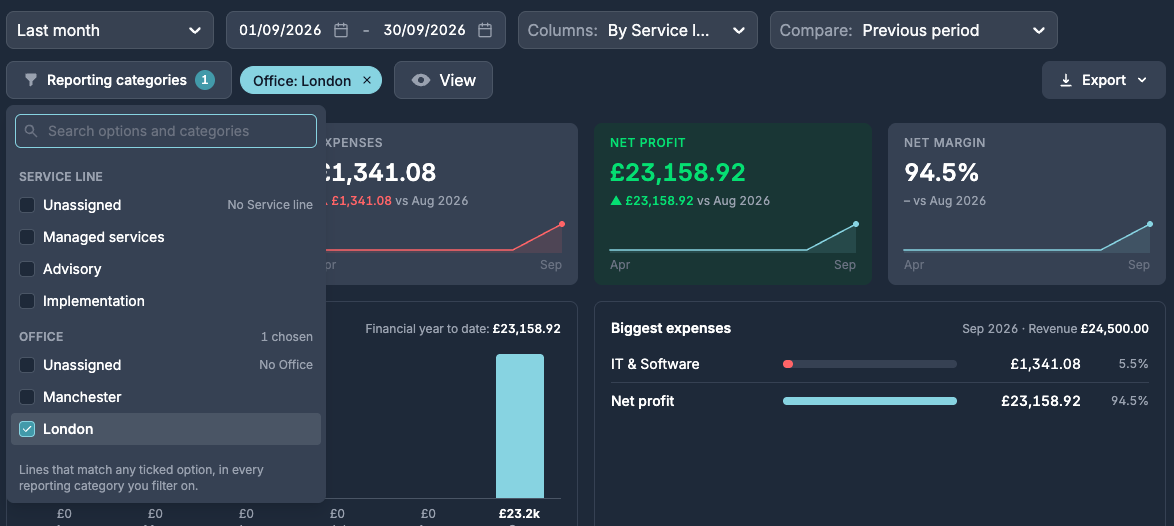Click the £23.2k September bar
Viewport: 1174px width, 526px height.
tap(520, 426)
